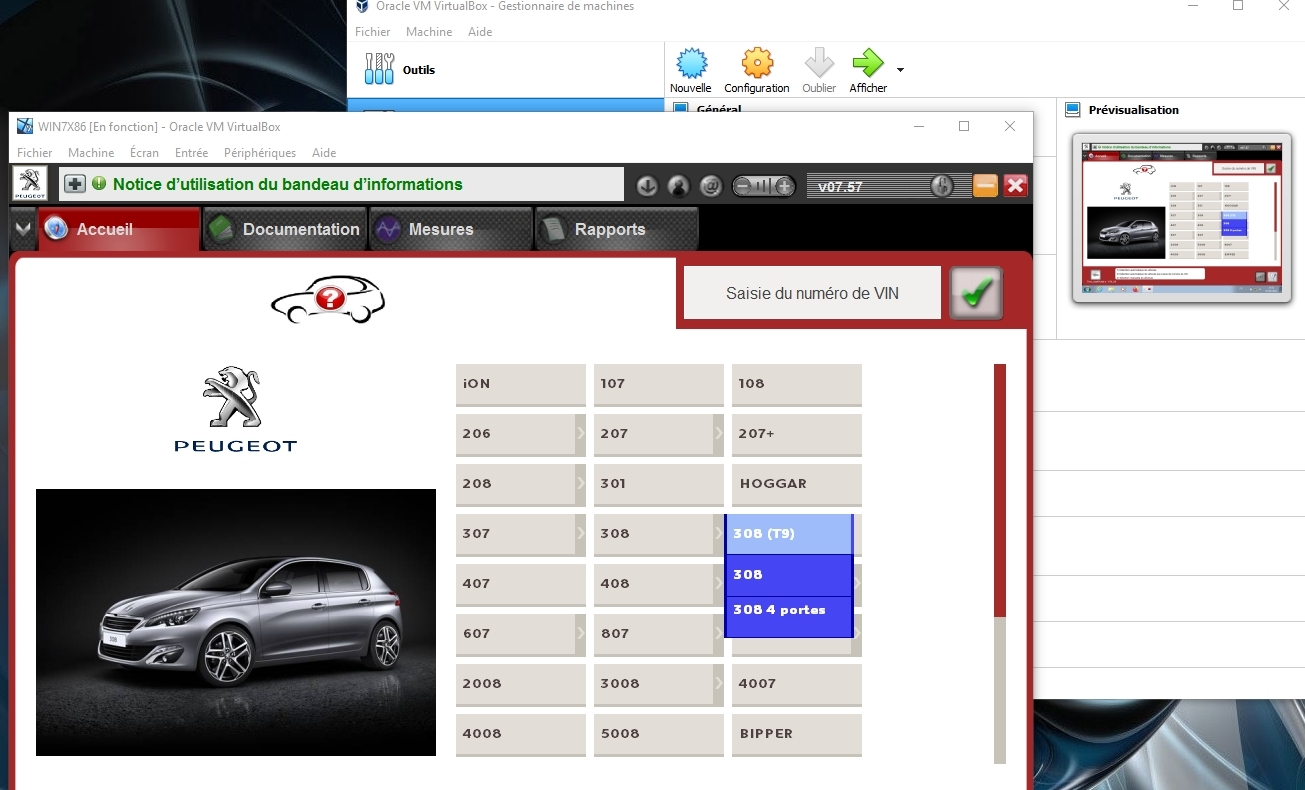The height and width of the screenshot is (790, 1305).
Task: Validate VIN with the green checkmark button
Action: pyautogui.click(x=976, y=293)
